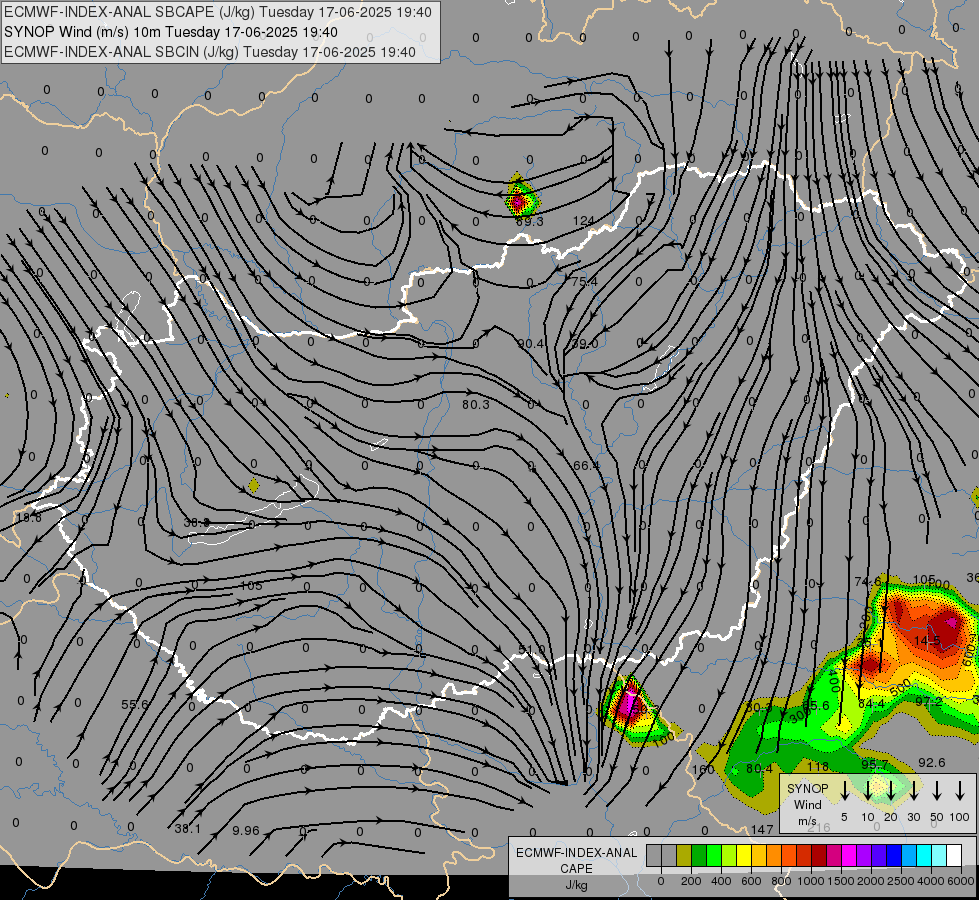Click the 160 value on the map
Viewport: 979px width, 900px height.
tap(703, 769)
